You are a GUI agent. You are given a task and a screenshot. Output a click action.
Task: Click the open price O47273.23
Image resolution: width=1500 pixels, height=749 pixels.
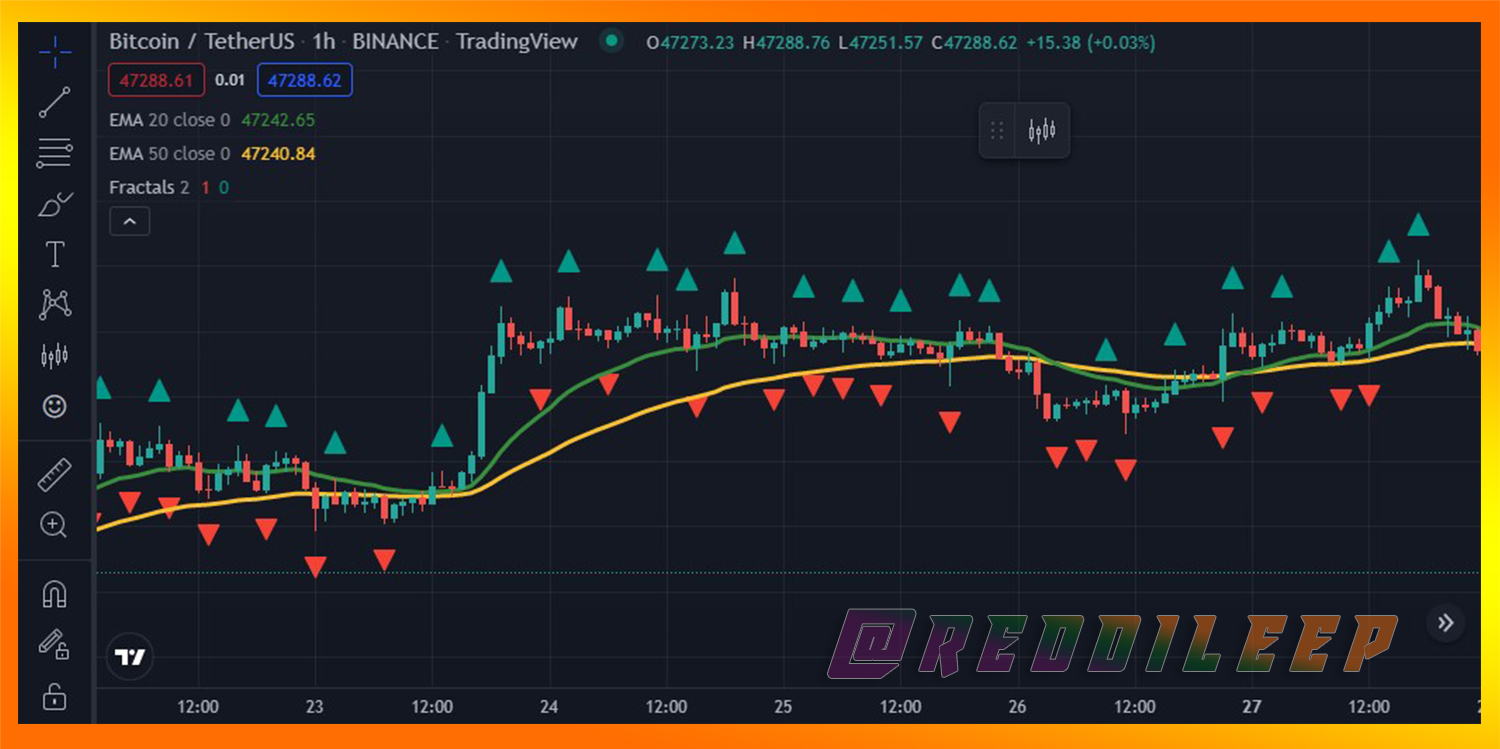pos(690,43)
